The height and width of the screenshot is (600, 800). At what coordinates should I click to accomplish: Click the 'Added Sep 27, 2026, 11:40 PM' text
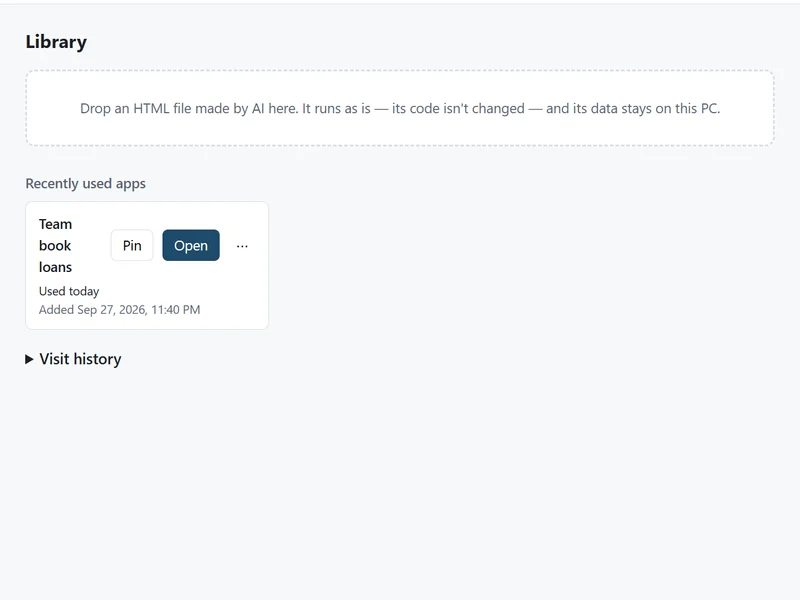119,310
